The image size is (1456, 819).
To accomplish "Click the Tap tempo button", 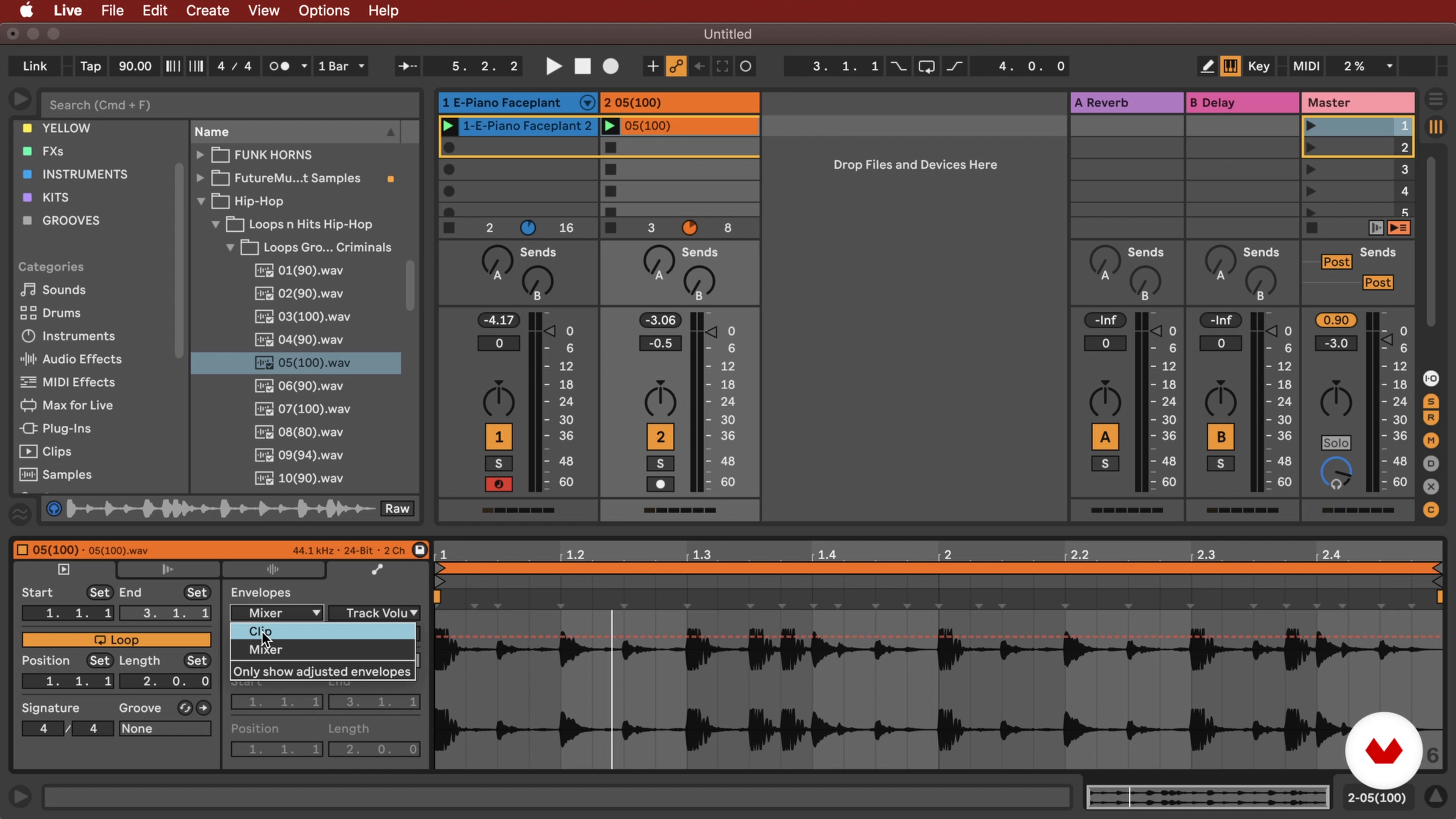I will 90,66.
